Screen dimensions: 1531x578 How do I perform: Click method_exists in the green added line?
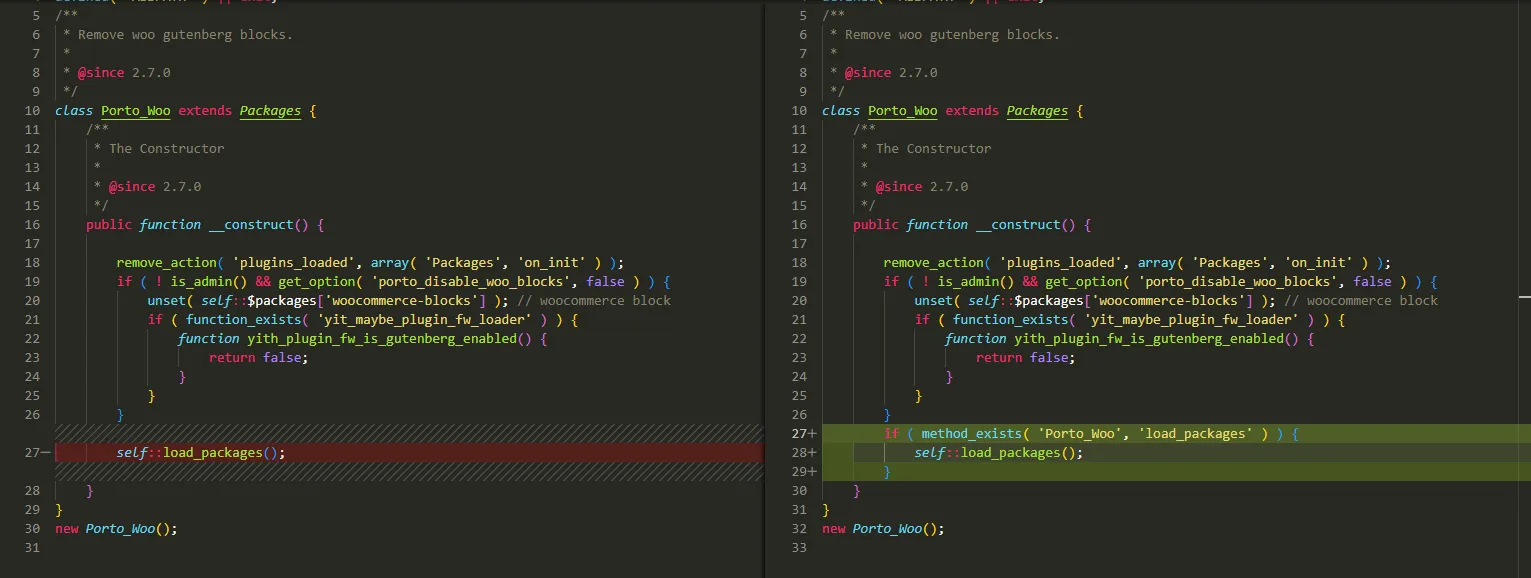(x=975, y=434)
